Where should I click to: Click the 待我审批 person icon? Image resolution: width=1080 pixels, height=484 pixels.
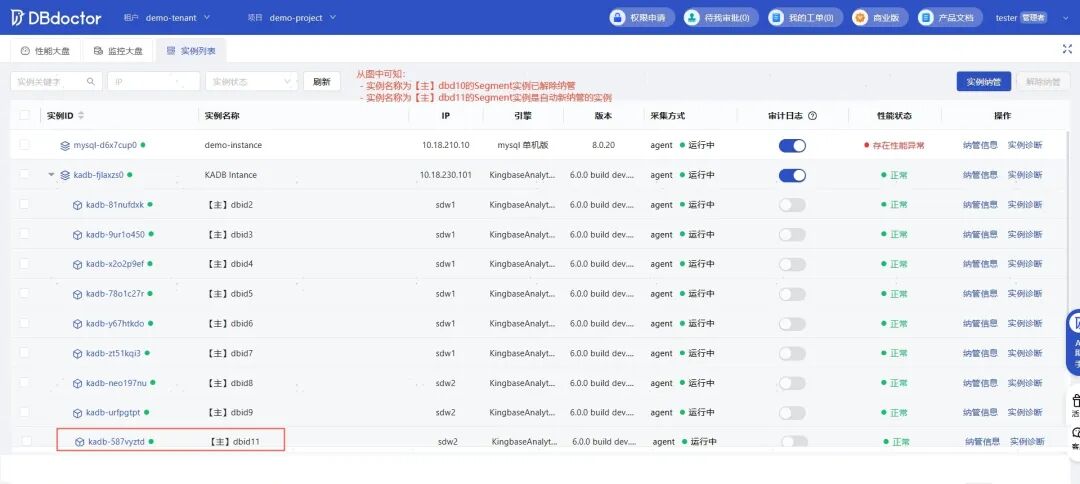(692, 18)
